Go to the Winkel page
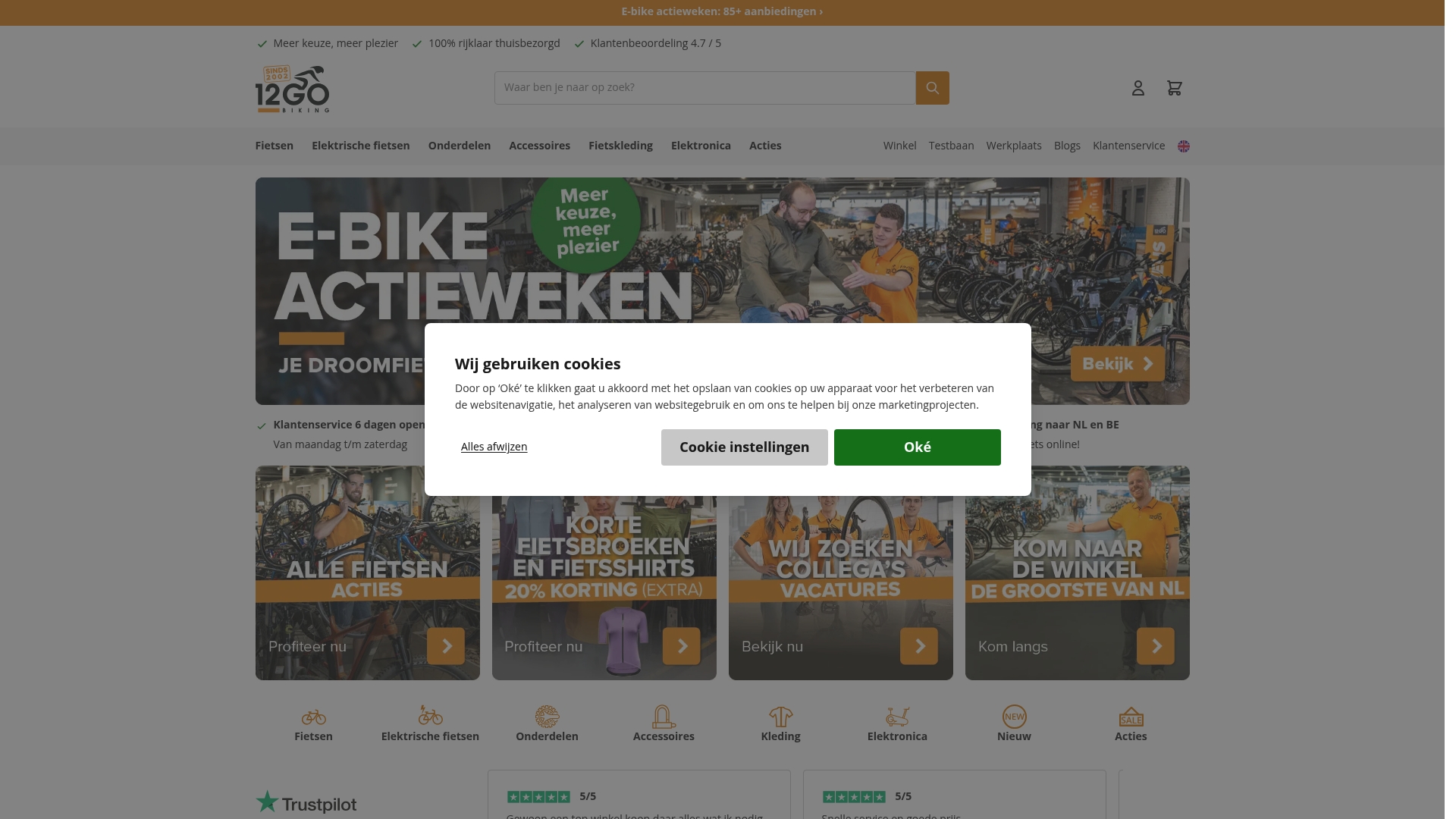The image size is (1456, 819). (x=899, y=146)
